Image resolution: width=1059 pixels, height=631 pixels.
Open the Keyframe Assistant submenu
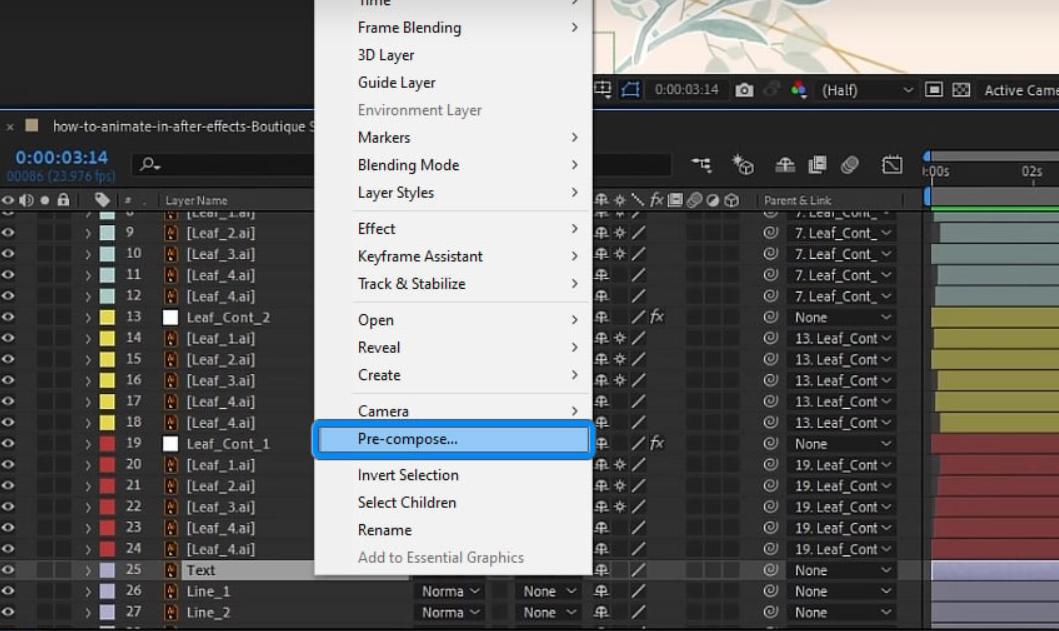(x=453, y=256)
